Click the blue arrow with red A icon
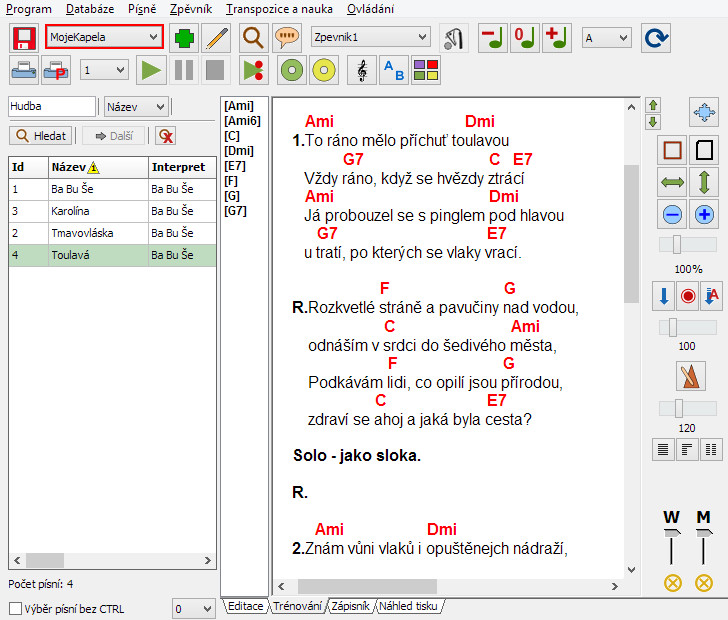 tap(711, 296)
